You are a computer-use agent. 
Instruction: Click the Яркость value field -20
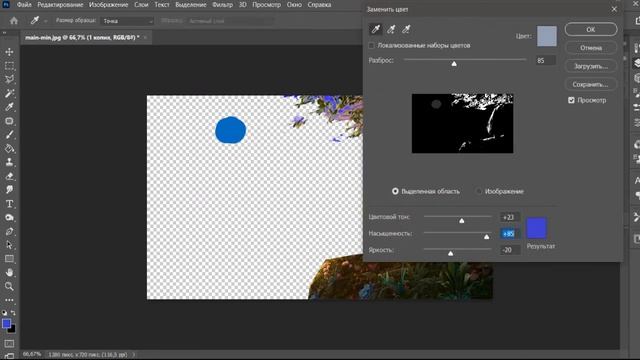tap(510, 250)
